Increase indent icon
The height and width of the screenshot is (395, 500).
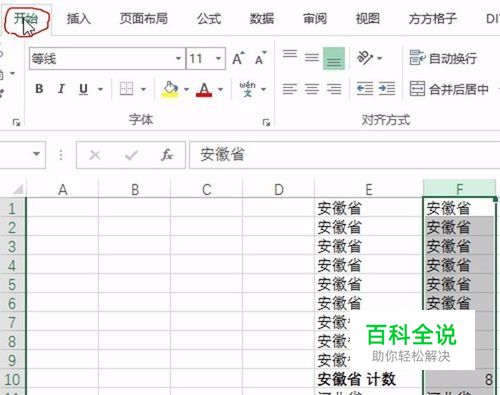pyautogui.click(x=387, y=89)
